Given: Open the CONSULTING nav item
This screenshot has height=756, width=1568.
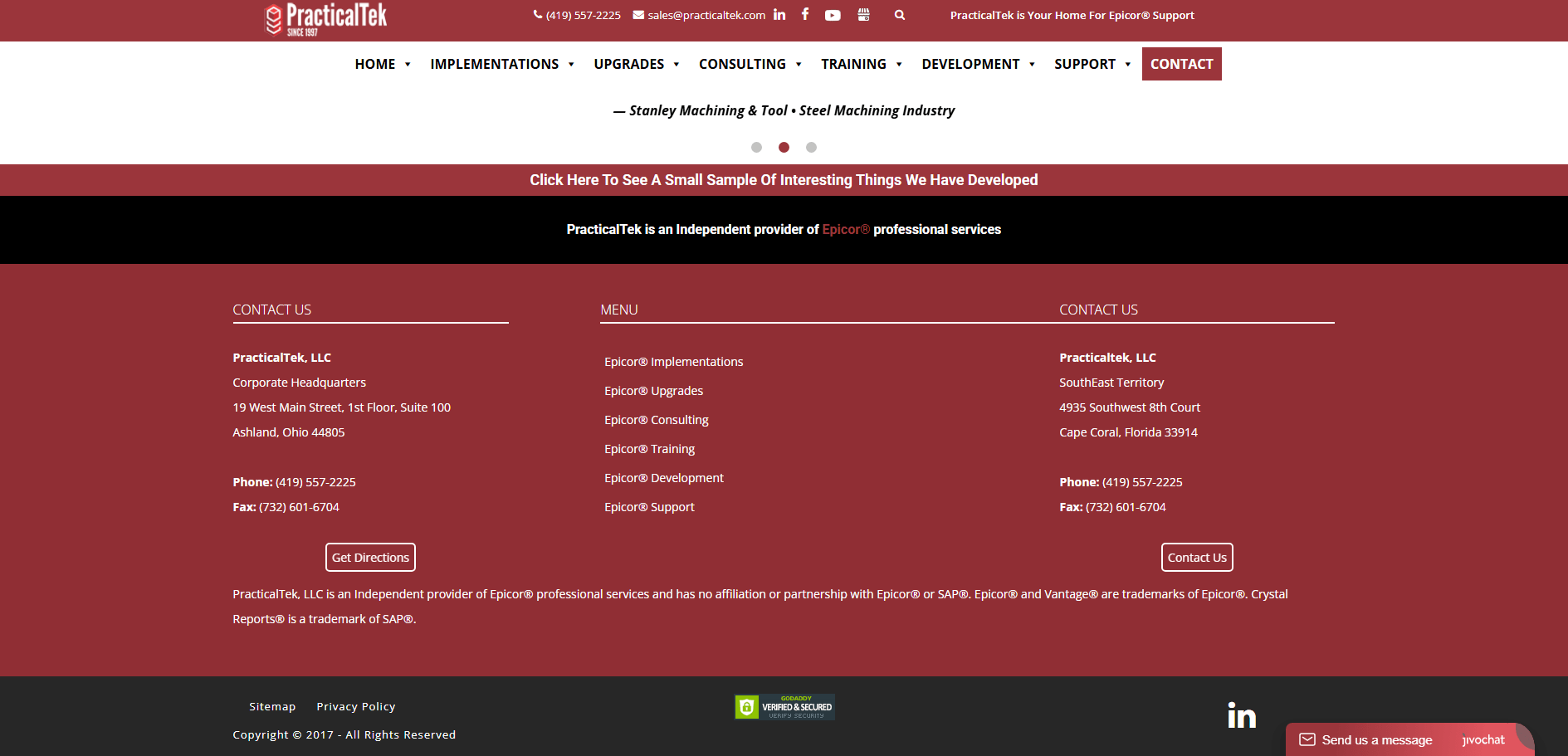Looking at the screenshot, I should coord(742,64).
